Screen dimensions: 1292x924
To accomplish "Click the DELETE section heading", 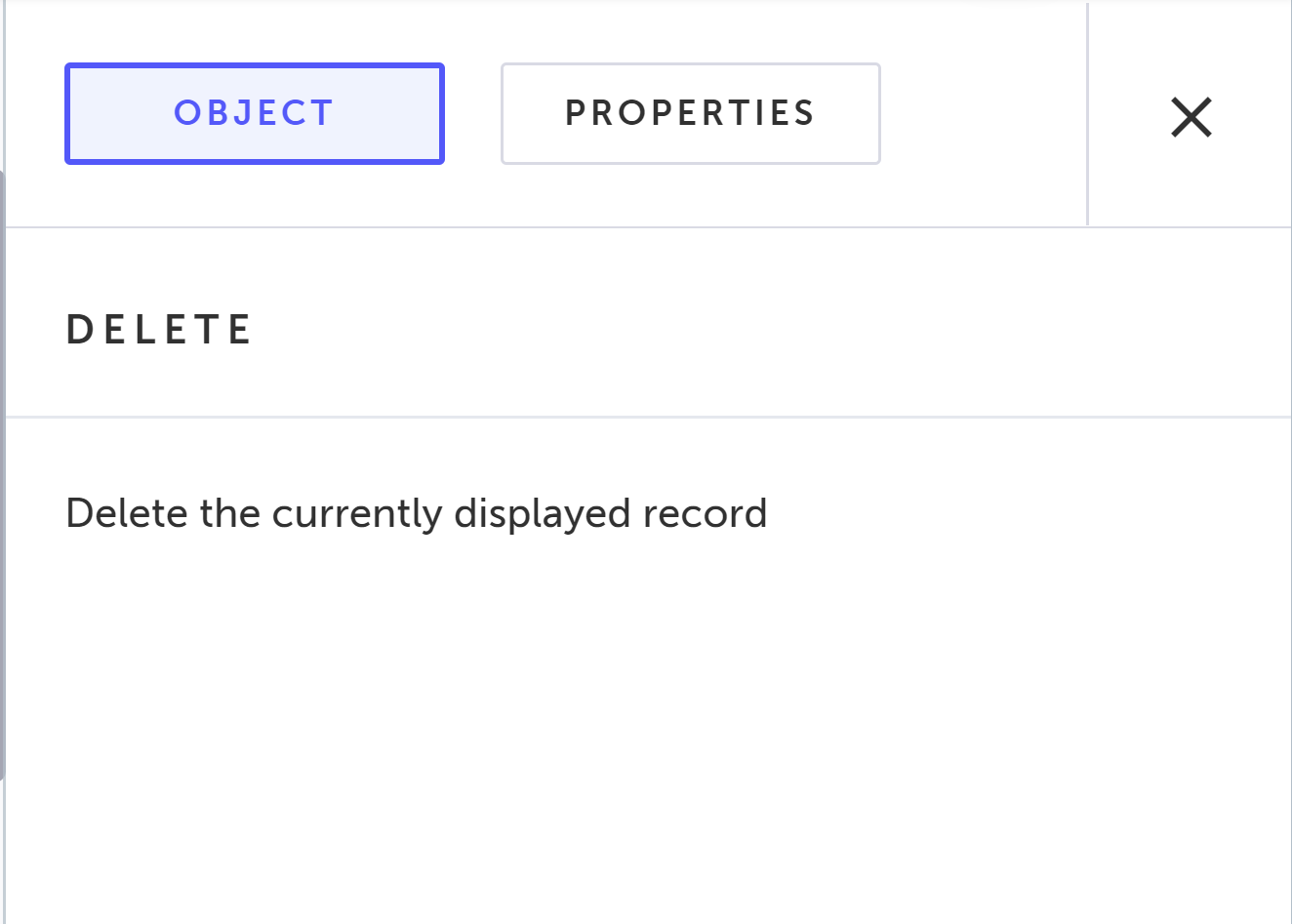I will click(x=159, y=330).
